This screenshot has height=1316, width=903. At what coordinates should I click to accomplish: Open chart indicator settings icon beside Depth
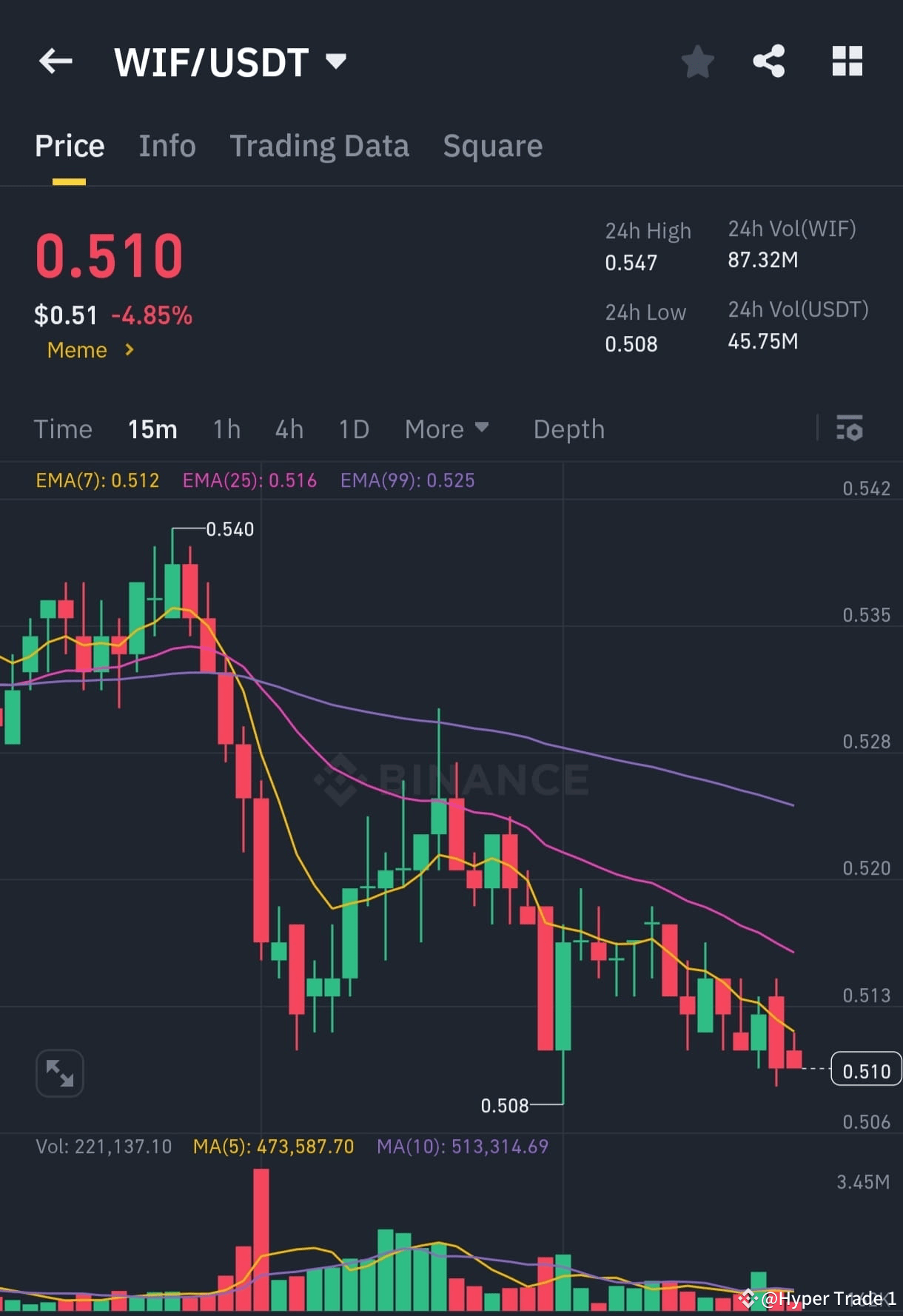point(850,429)
